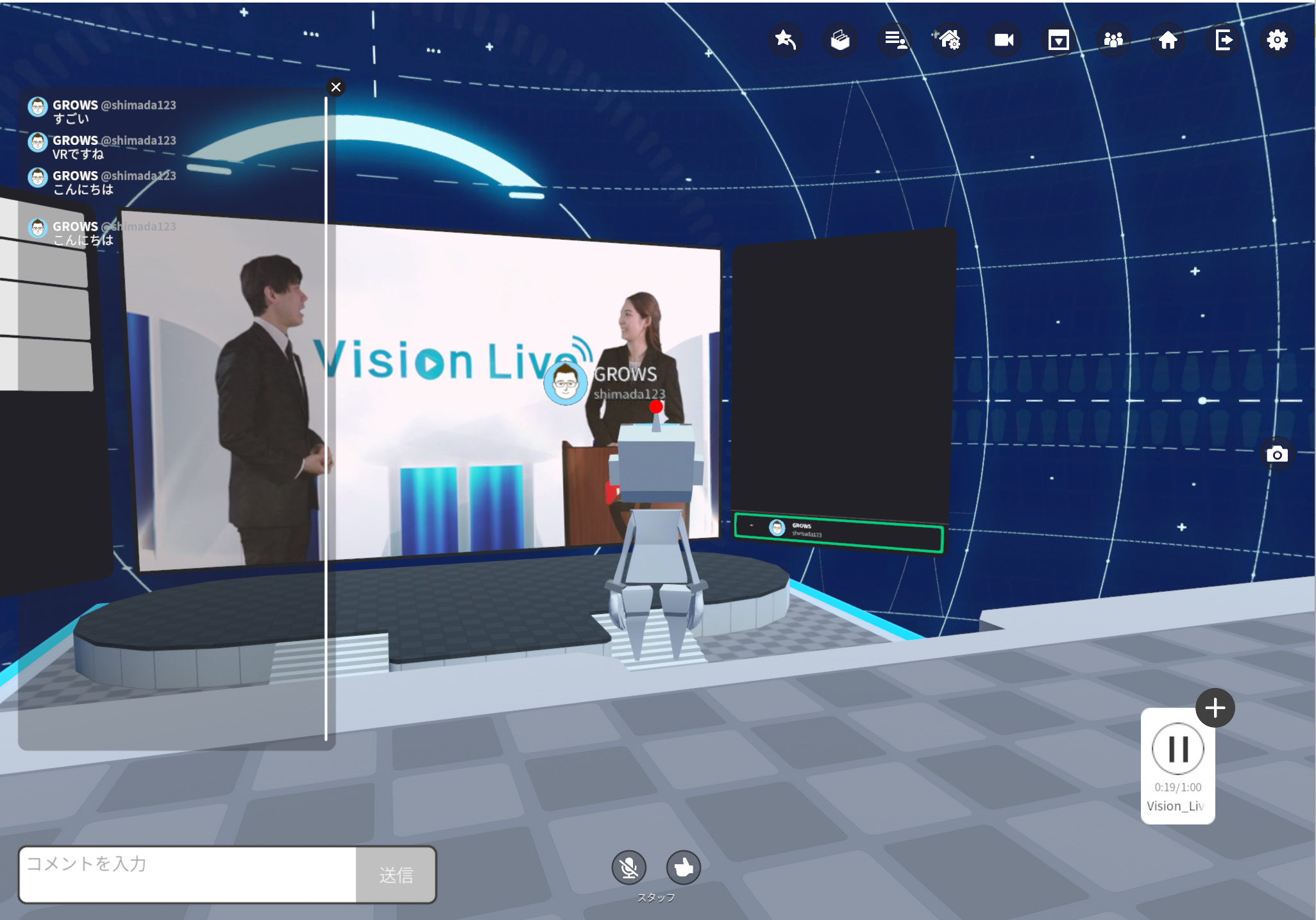
Task: Open settings gear icon
Action: click(1278, 40)
